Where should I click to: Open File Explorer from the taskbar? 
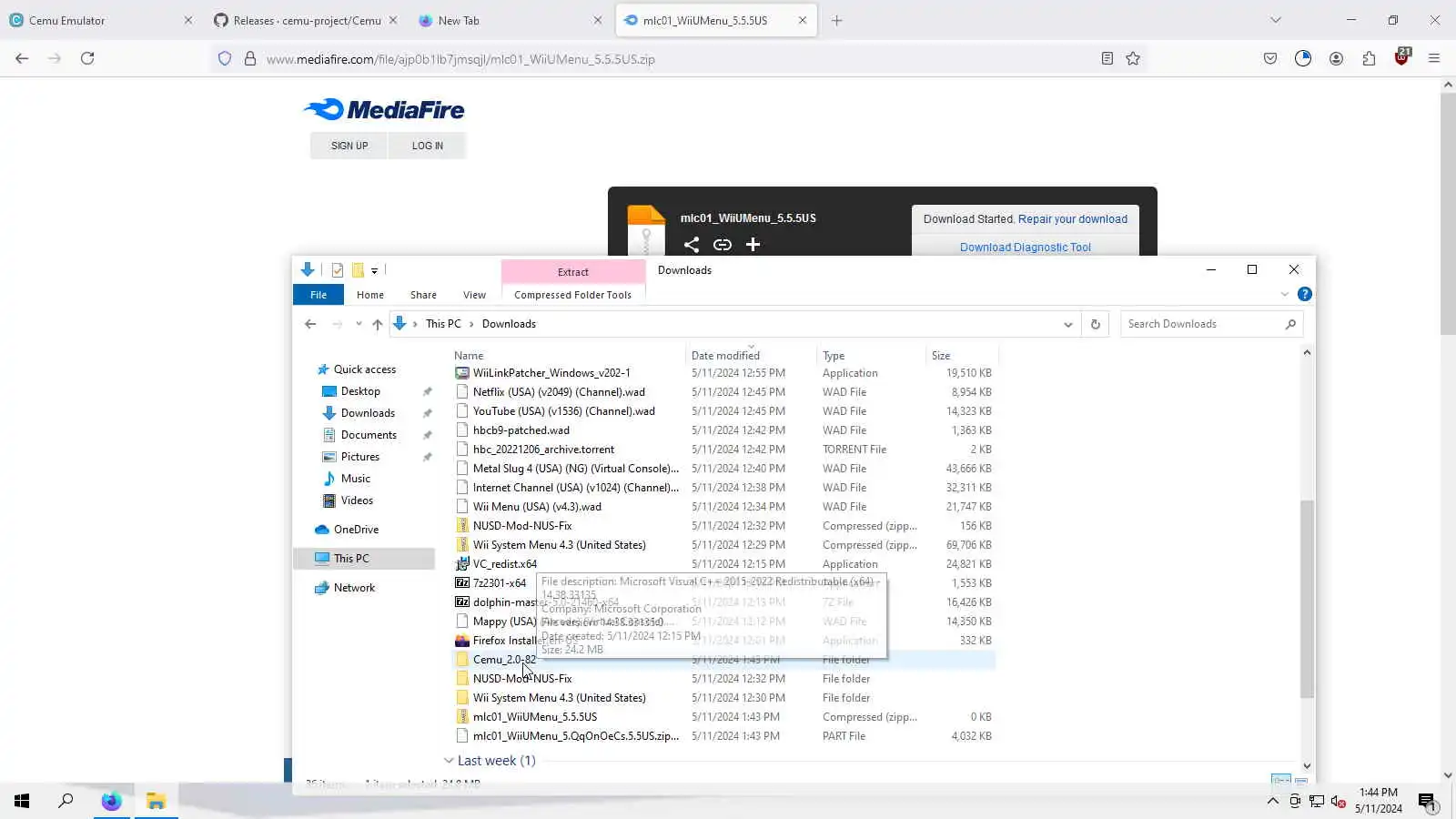click(157, 801)
